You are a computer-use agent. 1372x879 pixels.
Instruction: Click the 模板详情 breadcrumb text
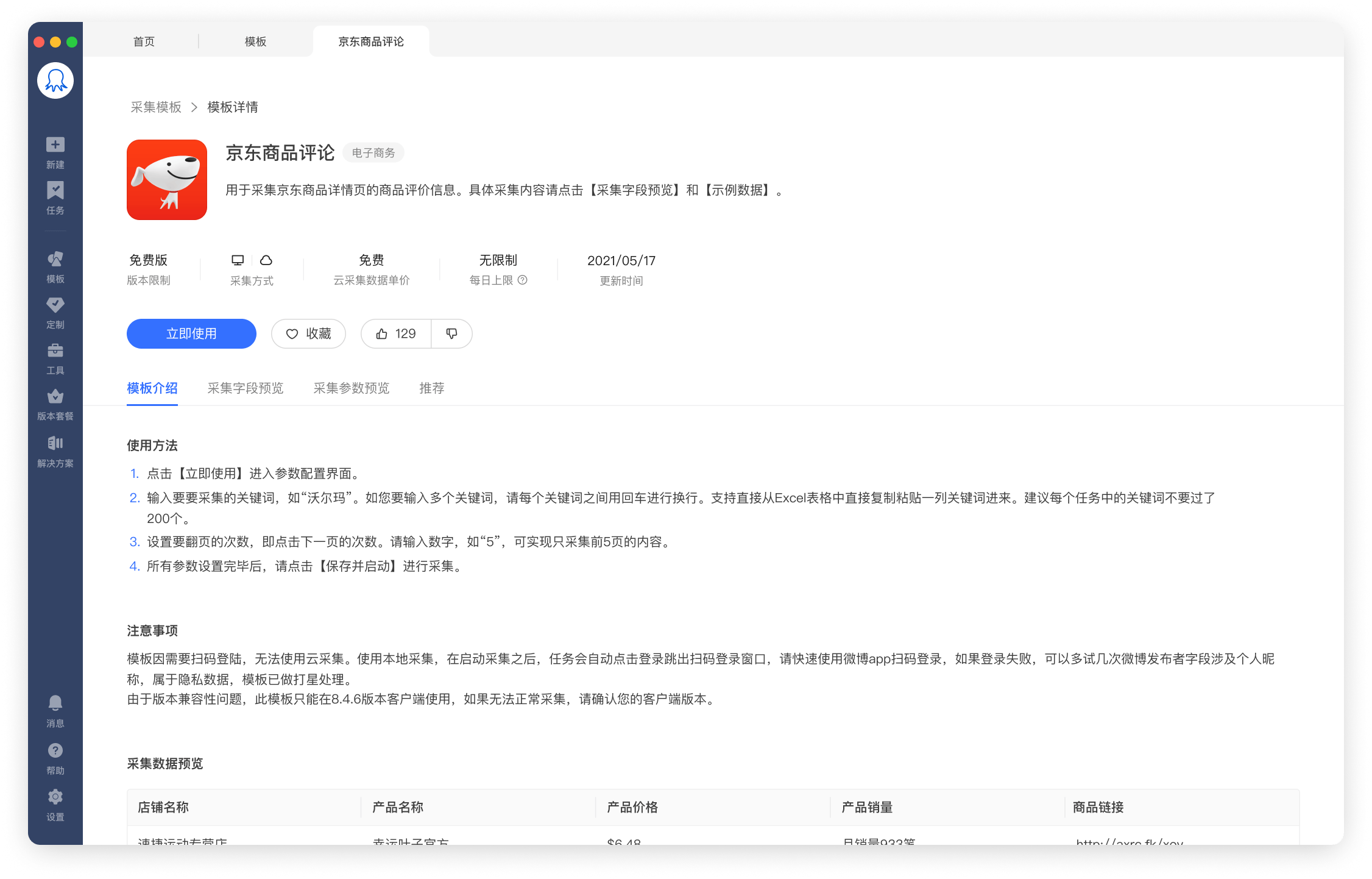(233, 107)
